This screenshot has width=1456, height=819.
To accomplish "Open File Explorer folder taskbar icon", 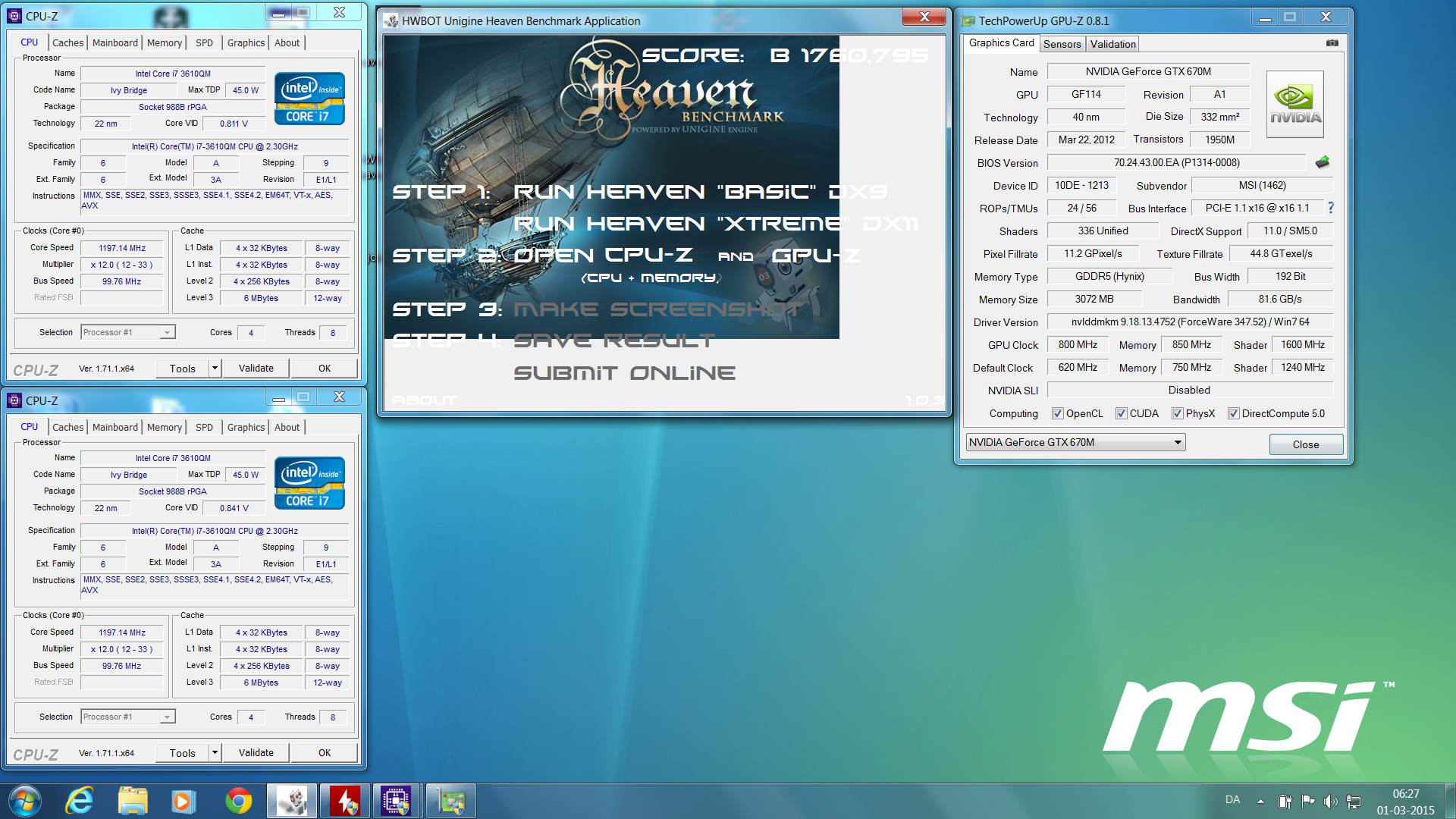I will click(133, 801).
